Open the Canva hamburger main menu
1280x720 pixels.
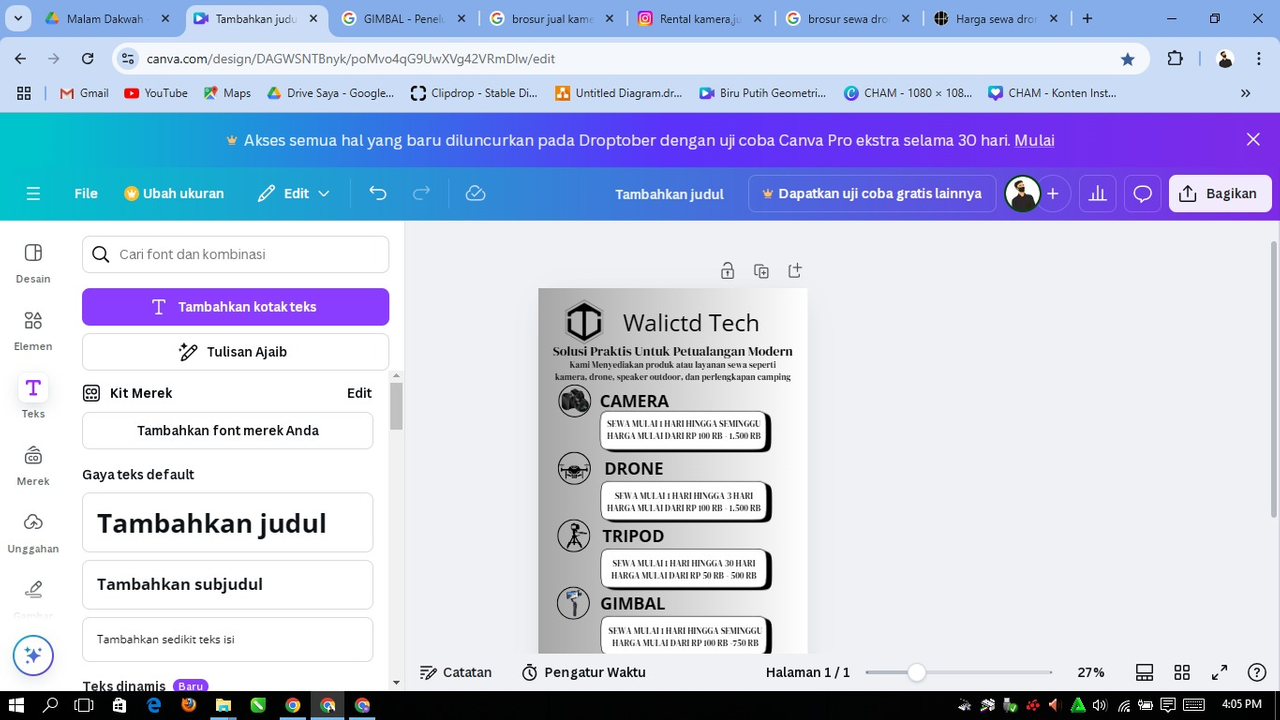tap(33, 194)
